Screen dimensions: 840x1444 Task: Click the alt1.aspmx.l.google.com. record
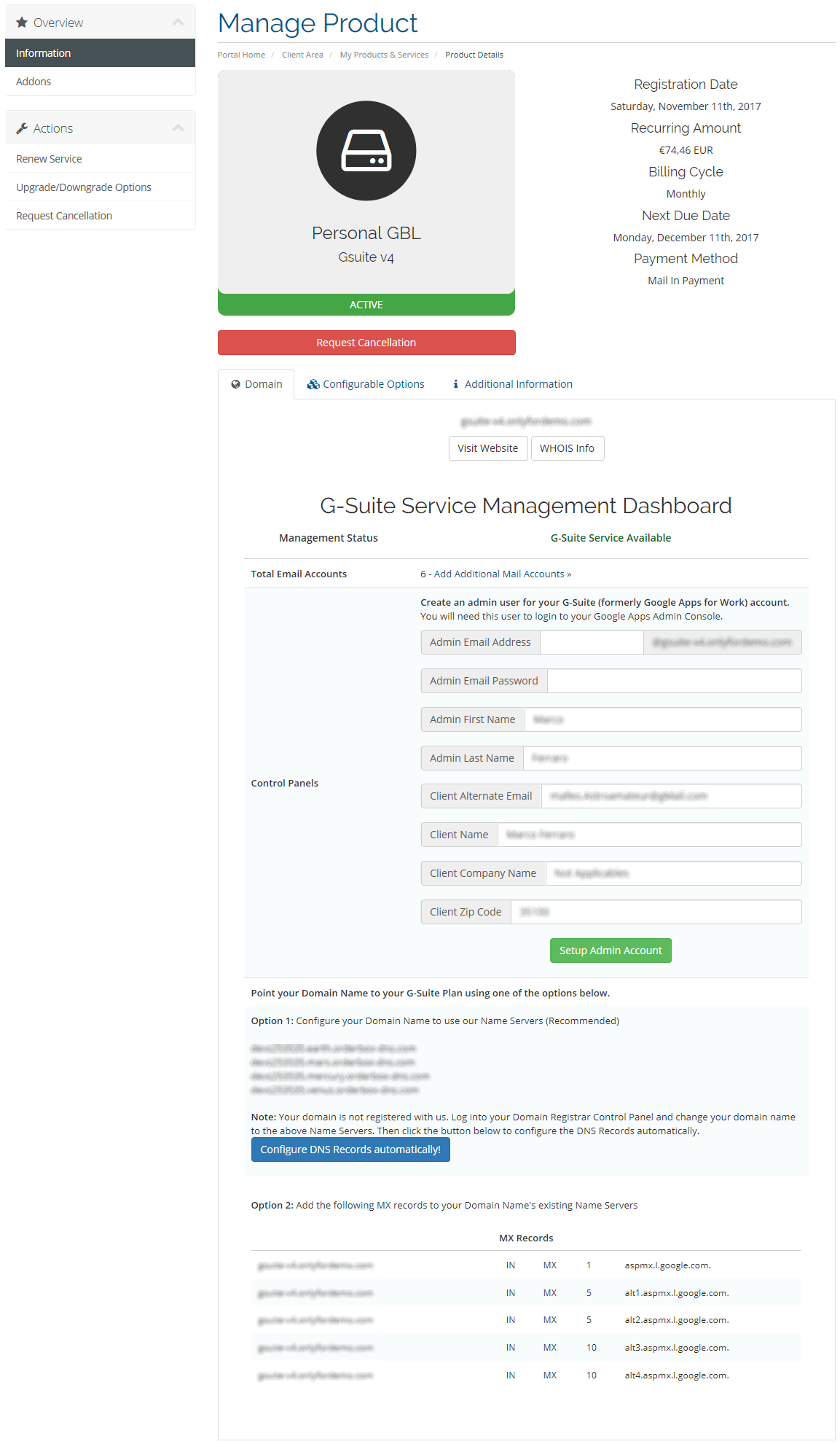(x=677, y=1293)
